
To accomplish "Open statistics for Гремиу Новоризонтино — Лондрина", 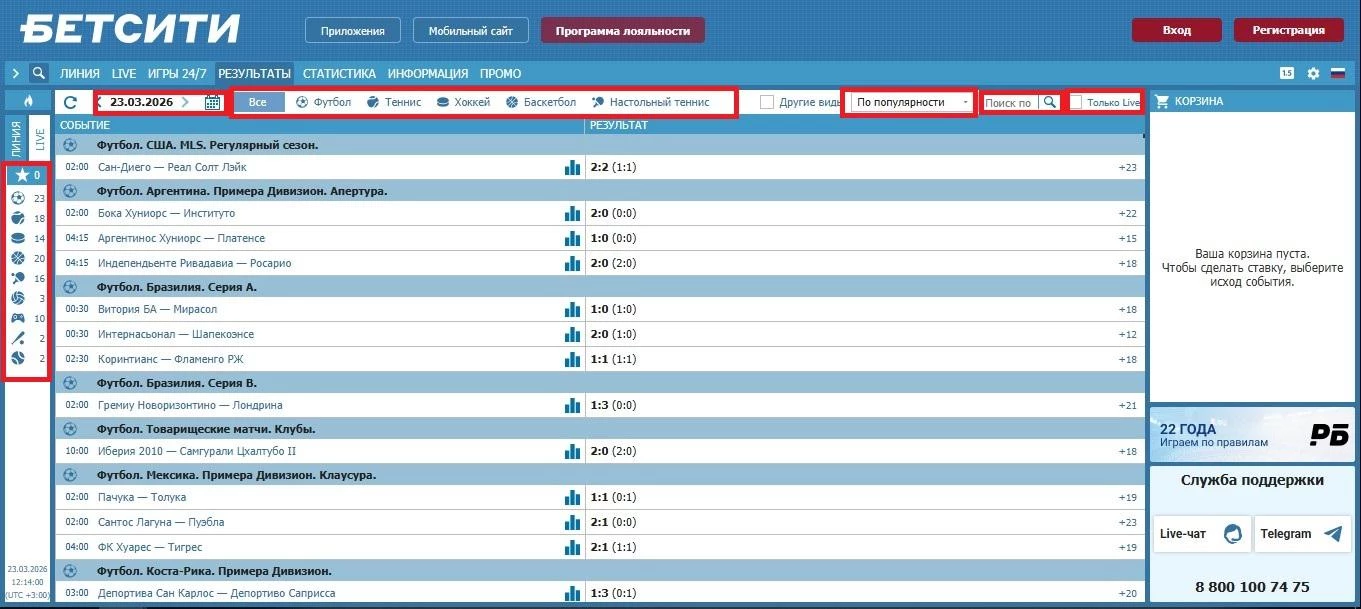I will (x=572, y=405).
